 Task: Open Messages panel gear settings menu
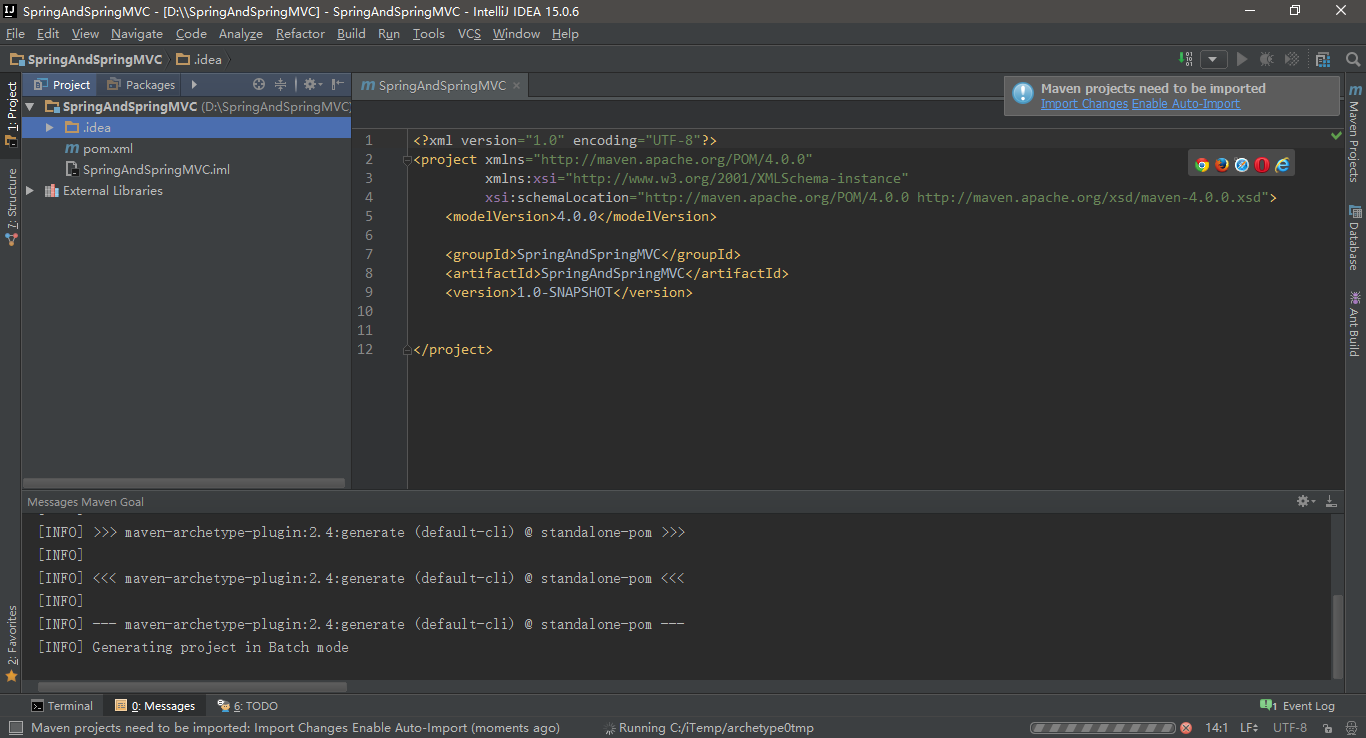coord(1306,501)
